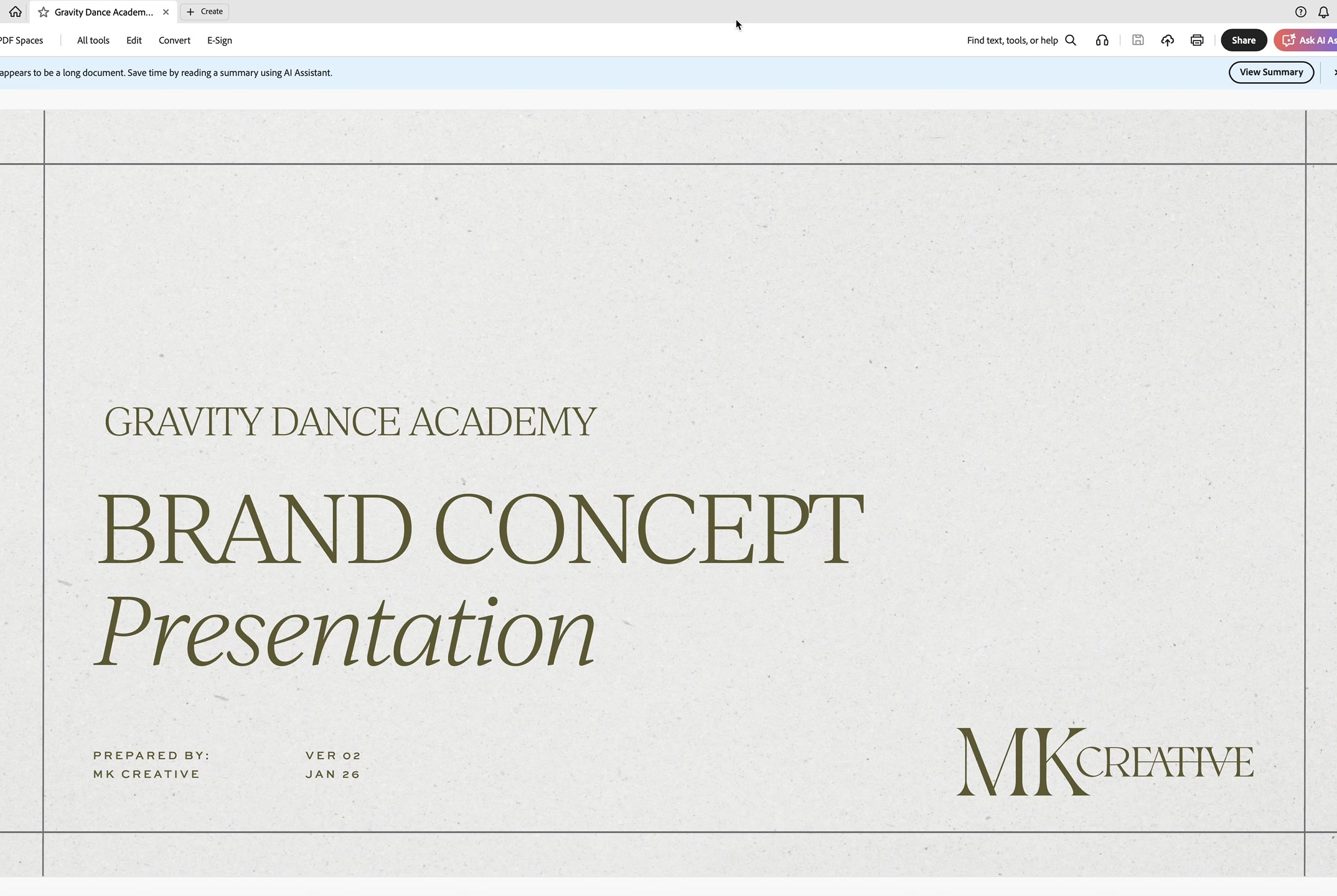Click the View Summary button
Viewport: 1337px width, 896px height.
(x=1271, y=72)
